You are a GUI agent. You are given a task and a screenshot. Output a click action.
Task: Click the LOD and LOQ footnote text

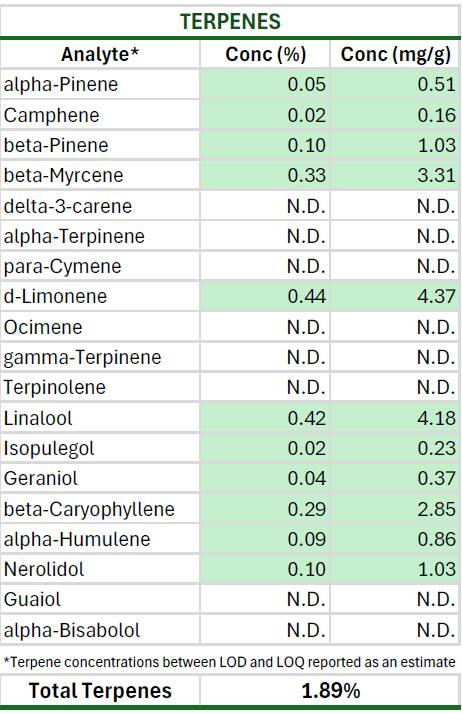point(229,661)
